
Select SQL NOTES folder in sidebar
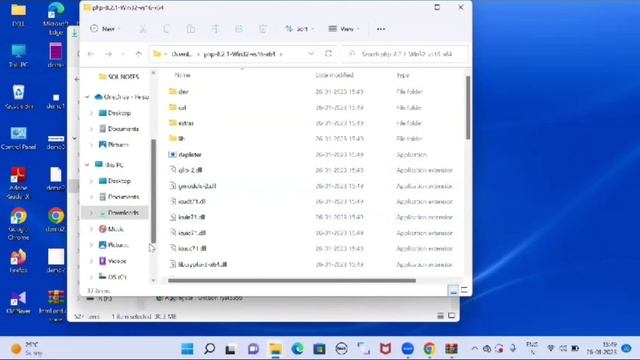[119, 76]
